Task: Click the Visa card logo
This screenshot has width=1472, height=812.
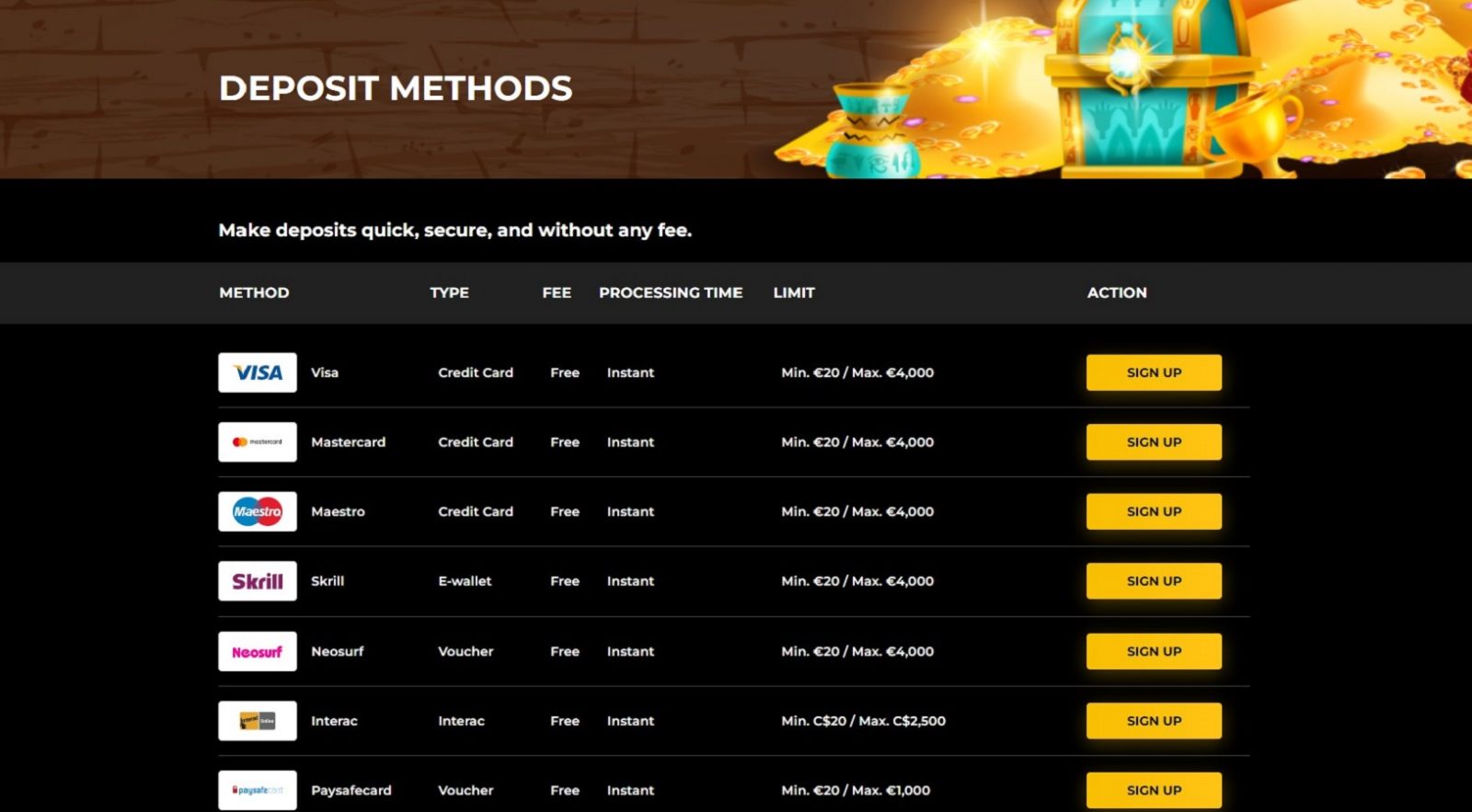Action: coord(258,372)
